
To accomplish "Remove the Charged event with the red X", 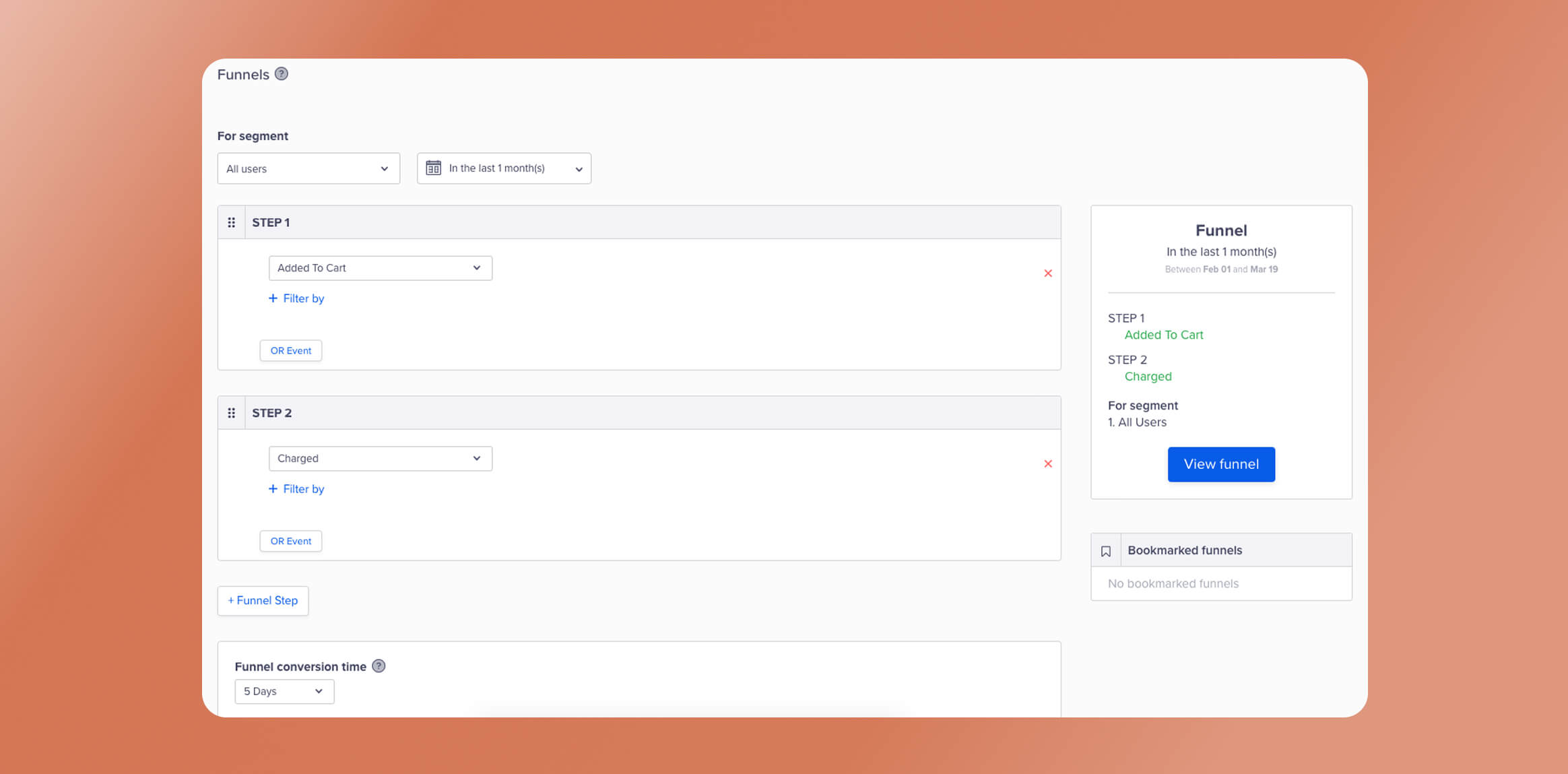I will coord(1048,463).
